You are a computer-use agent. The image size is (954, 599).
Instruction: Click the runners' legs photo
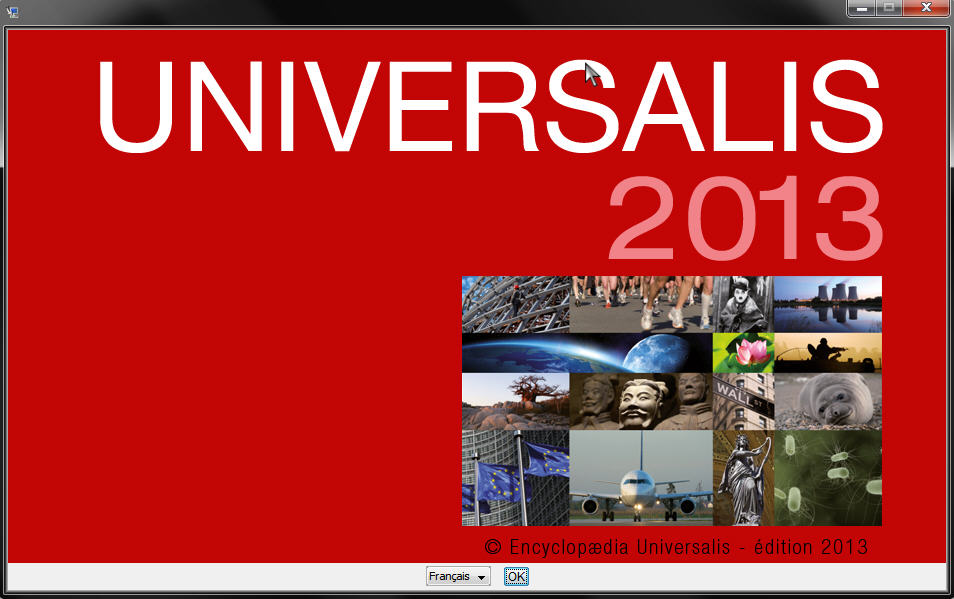click(x=641, y=304)
